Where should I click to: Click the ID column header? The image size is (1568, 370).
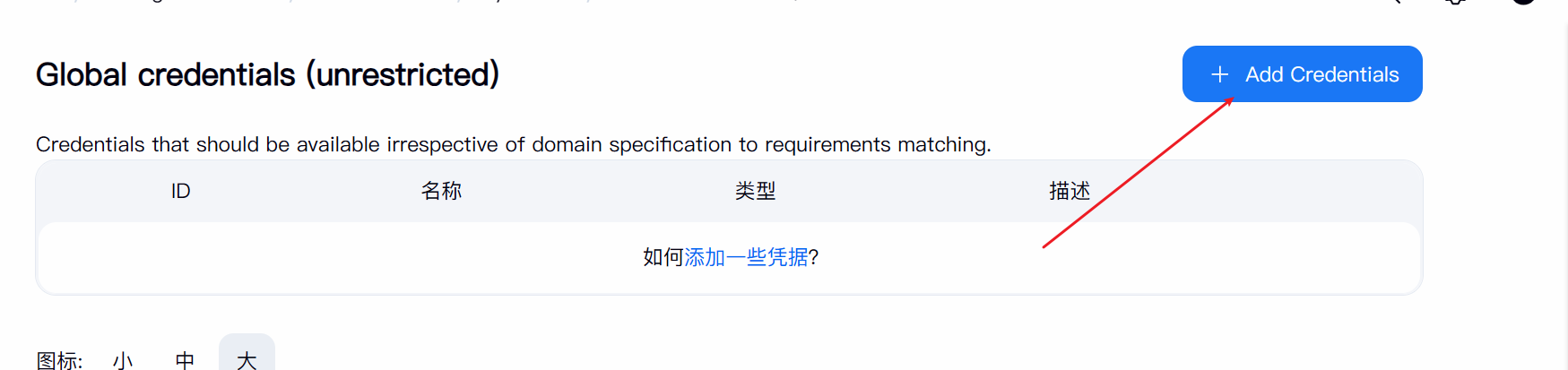[180, 191]
